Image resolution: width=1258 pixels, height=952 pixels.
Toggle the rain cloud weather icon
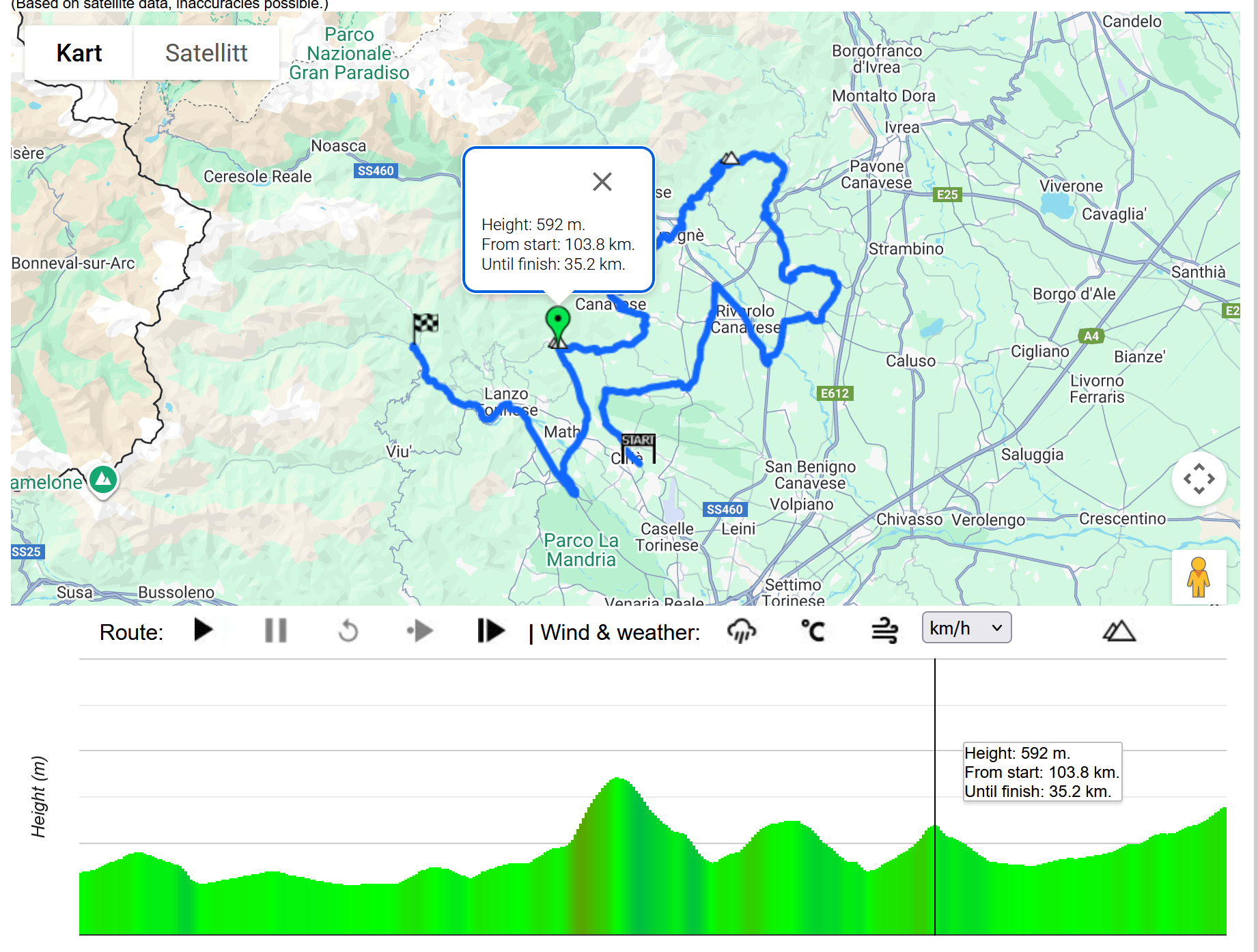(742, 630)
